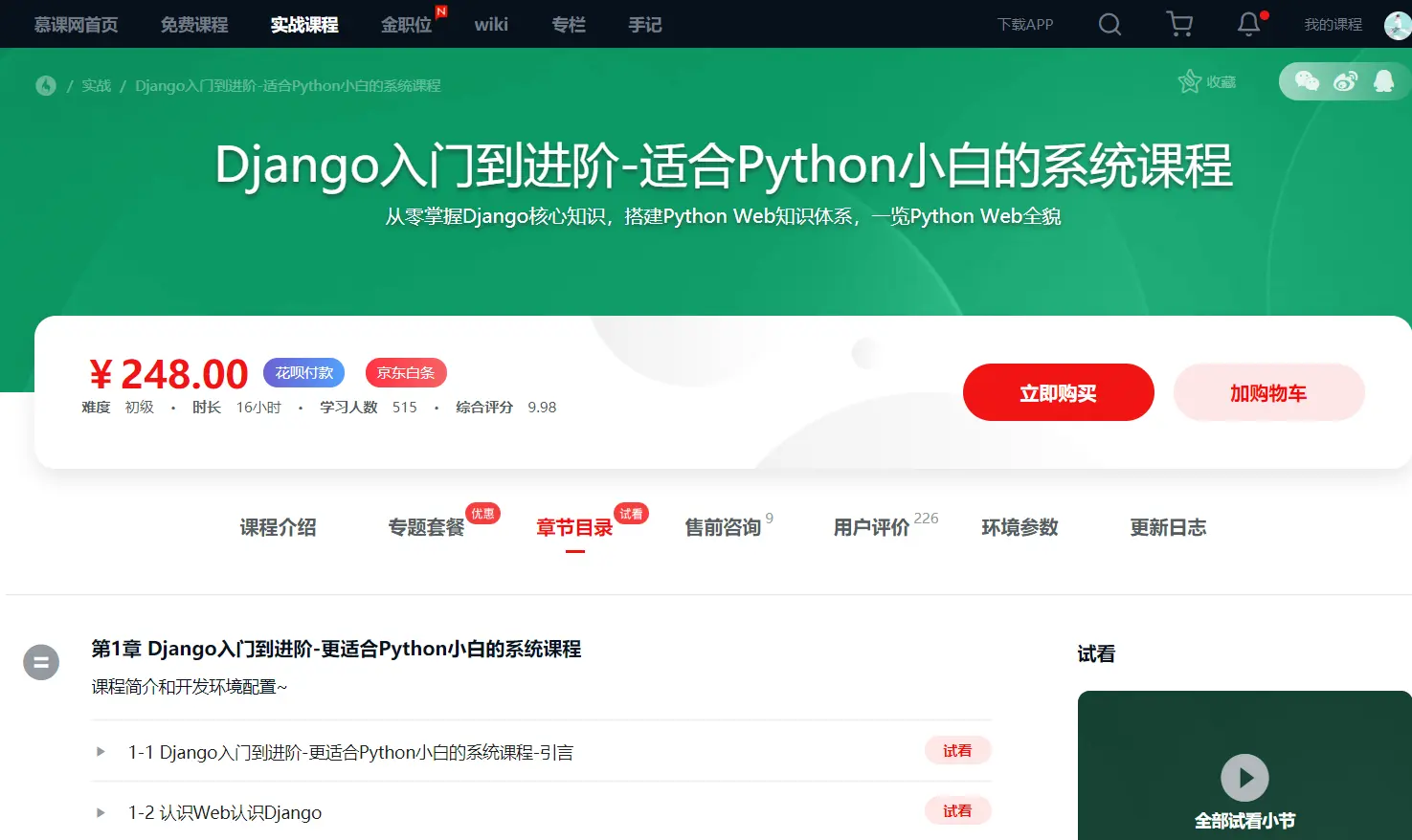Click the 学习人数 515 stat
Screen dimensions: 1412x840
tap(369, 408)
